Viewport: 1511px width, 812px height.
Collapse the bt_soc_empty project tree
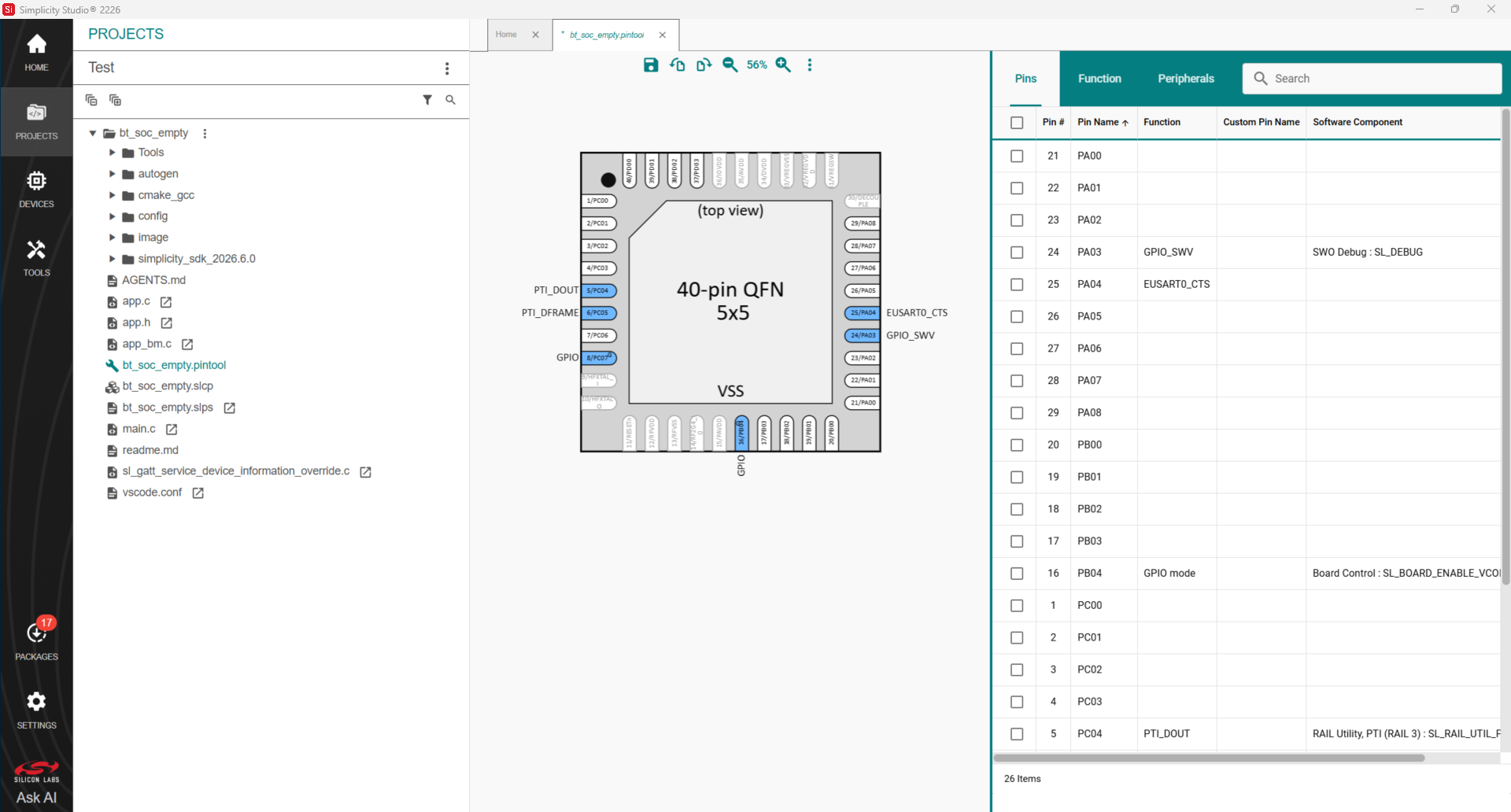93,134
